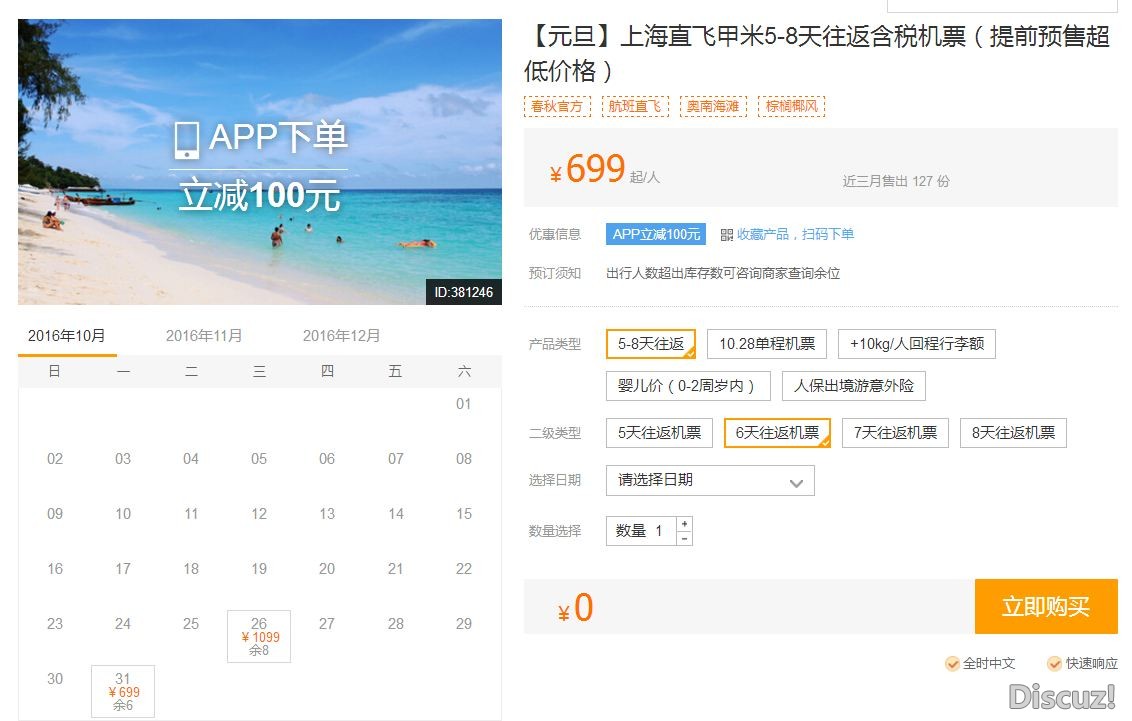The image size is (1132, 721).
Task: Choose the 婴儿价（0-2周岁内） option
Action: tap(689, 386)
